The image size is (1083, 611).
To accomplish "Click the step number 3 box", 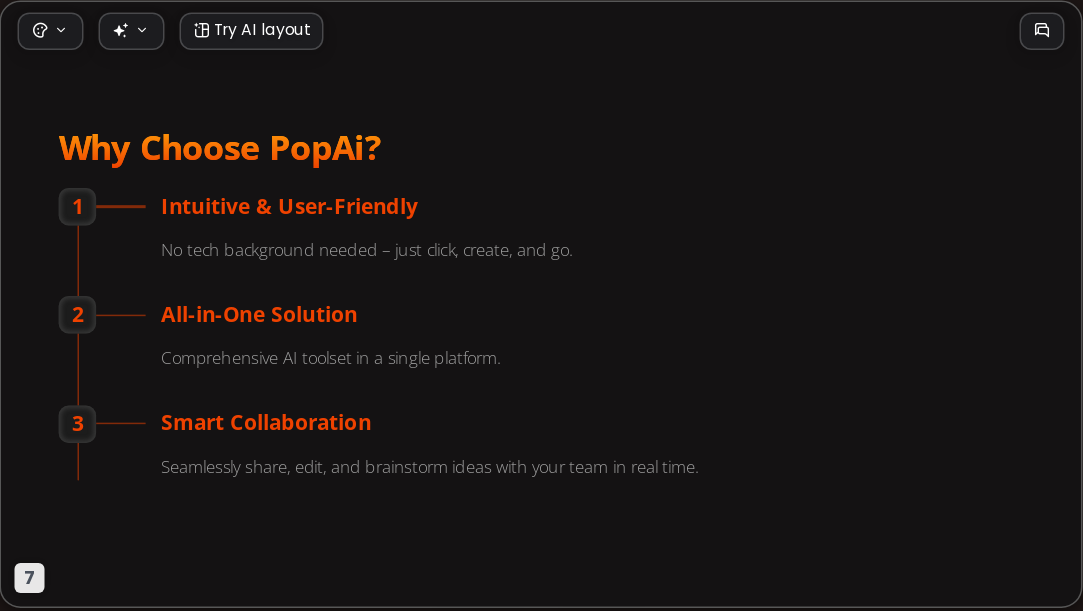I will [x=77, y=423].
